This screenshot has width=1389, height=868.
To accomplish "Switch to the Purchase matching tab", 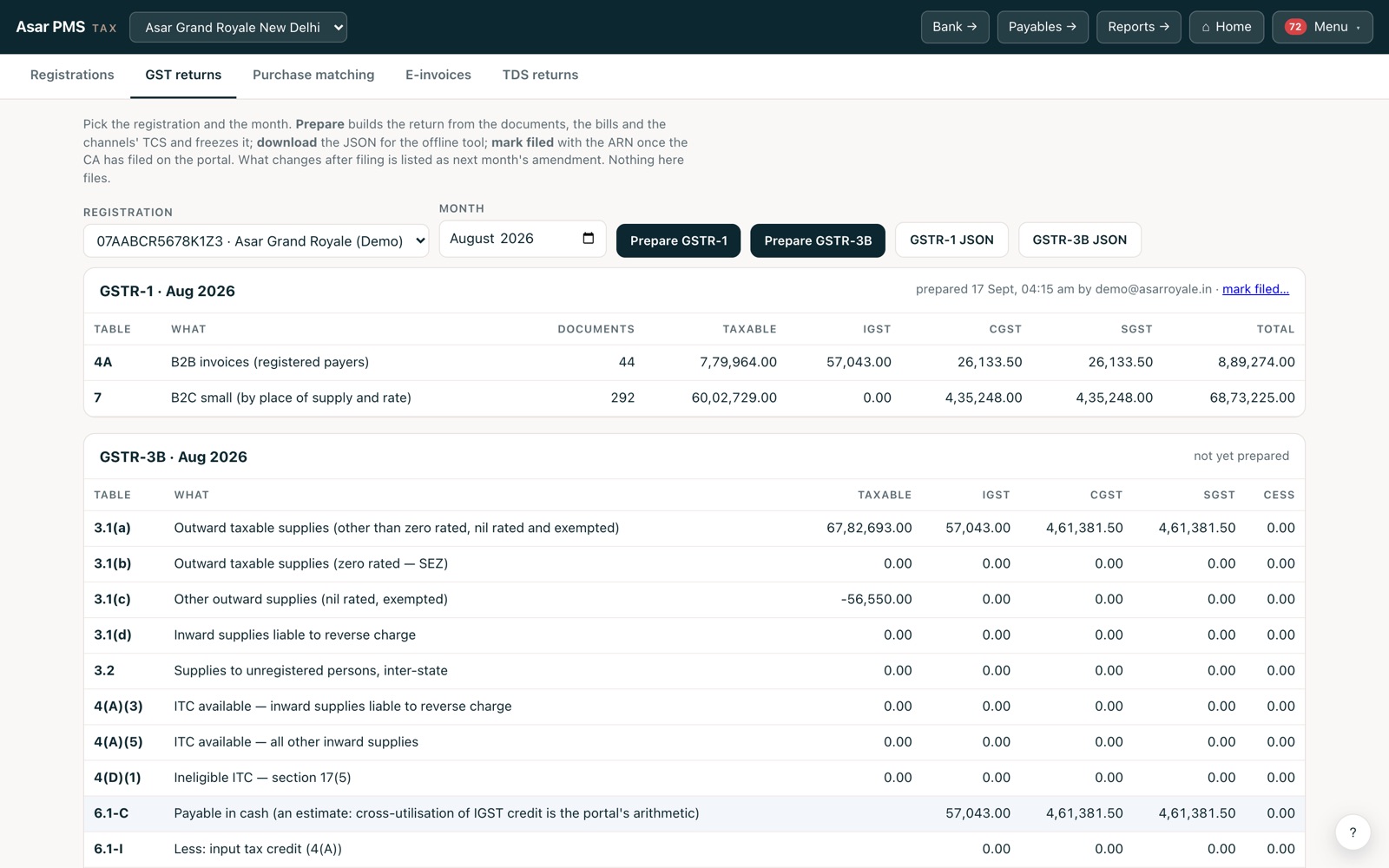I will coord(313,75).
